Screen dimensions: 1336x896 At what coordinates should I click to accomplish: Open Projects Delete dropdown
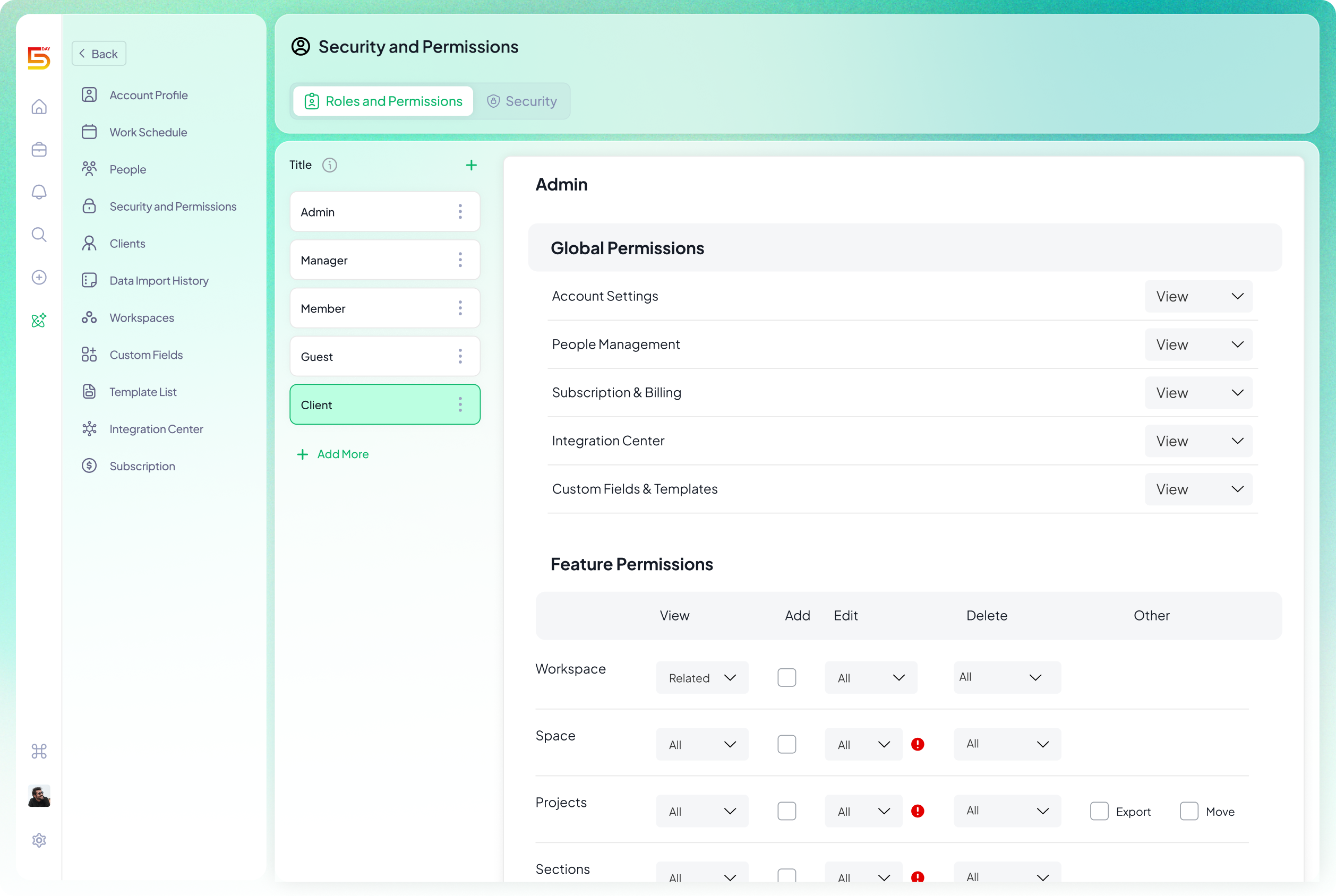point(1007,811)
